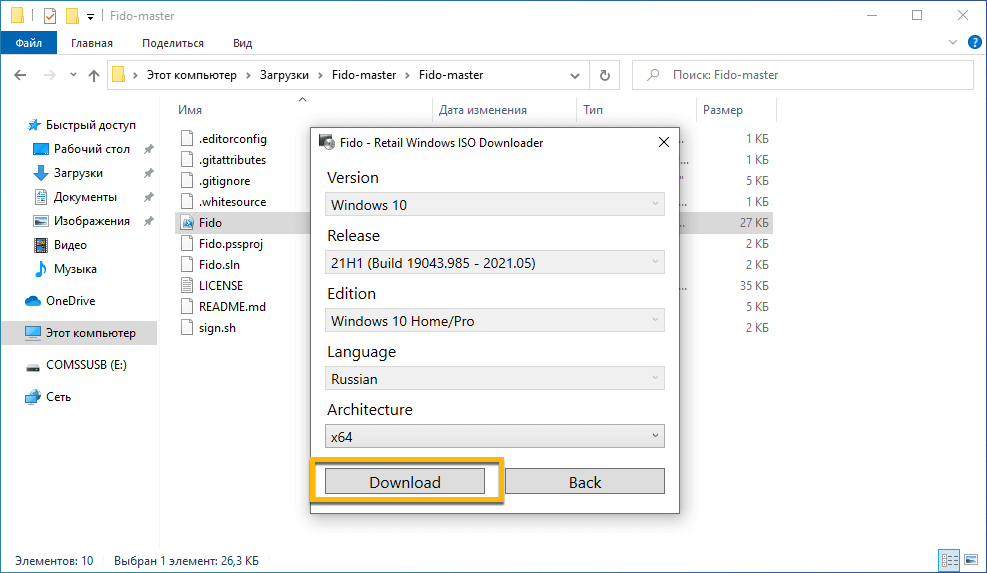
Task: Switch to details view icon in status bar
Action: (x=949, y=560)
